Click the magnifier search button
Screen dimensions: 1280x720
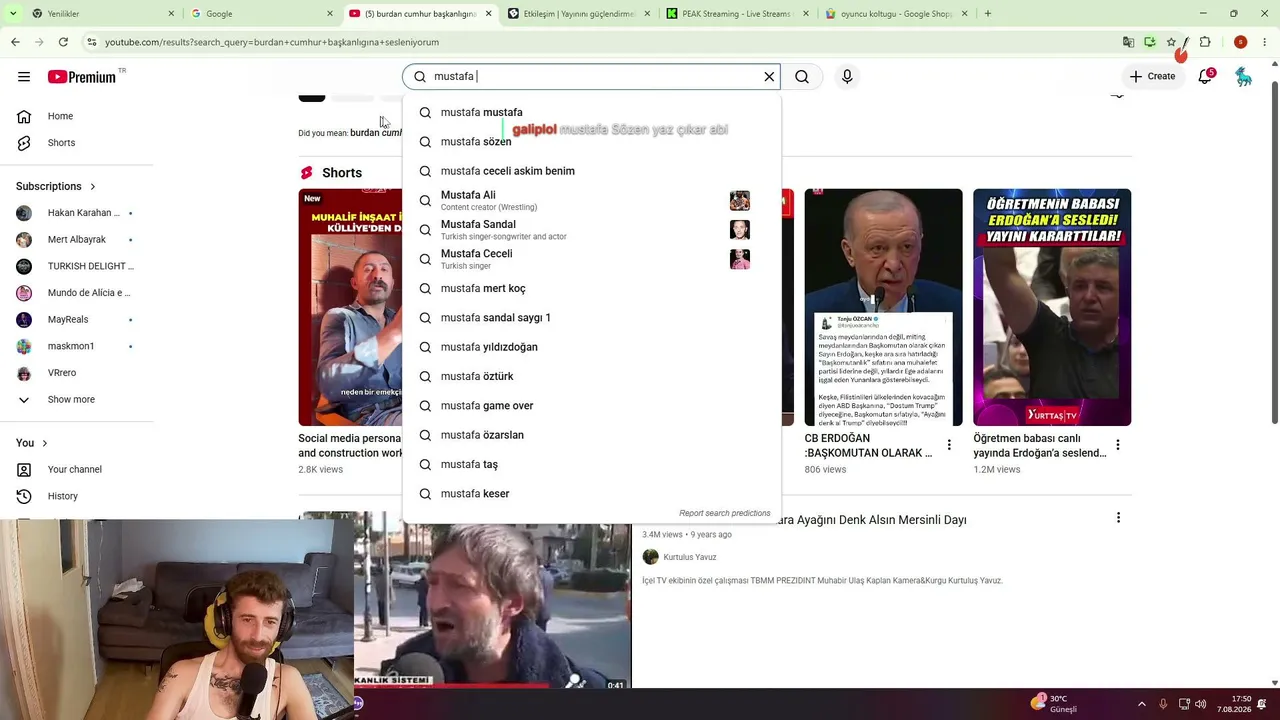(802, 77)
